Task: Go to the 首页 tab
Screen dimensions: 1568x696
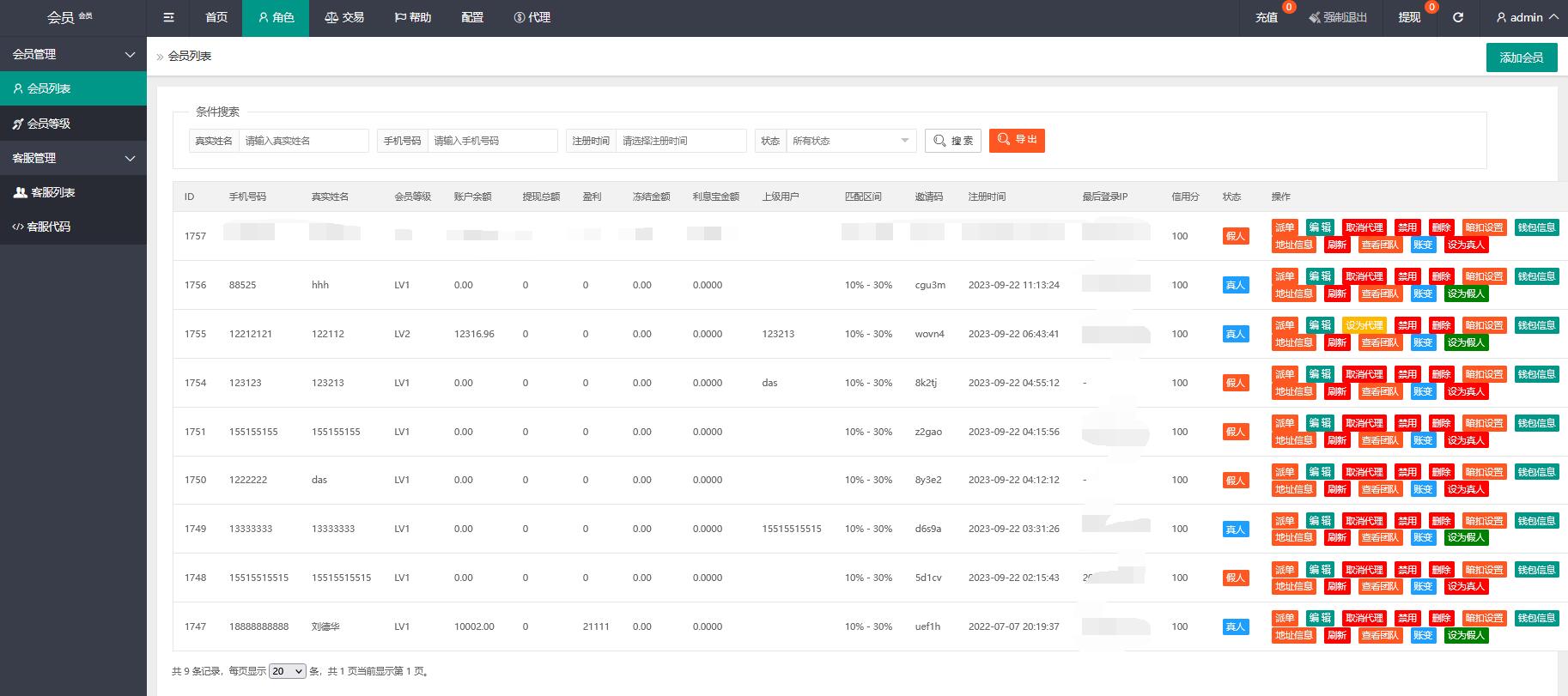Action: tap(216, 17)
